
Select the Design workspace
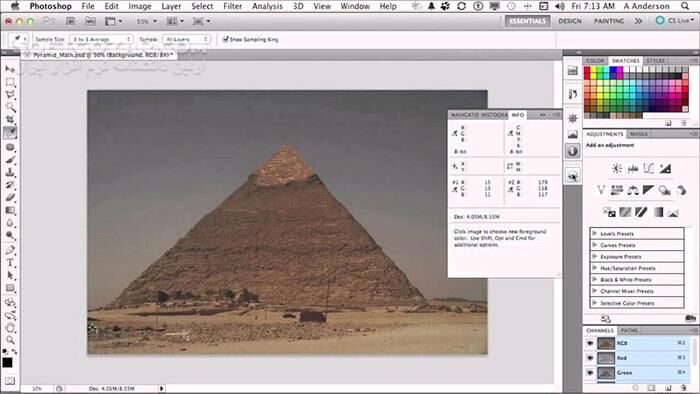570,21
